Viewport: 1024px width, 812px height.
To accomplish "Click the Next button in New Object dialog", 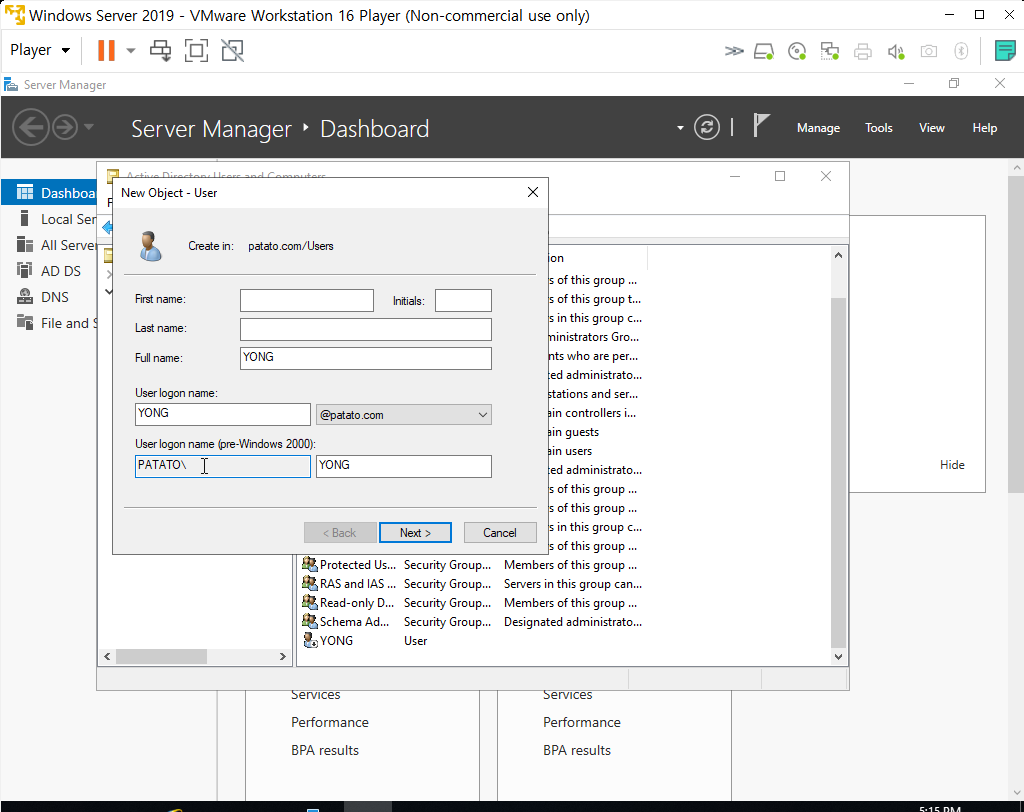I will click(415, 532).
